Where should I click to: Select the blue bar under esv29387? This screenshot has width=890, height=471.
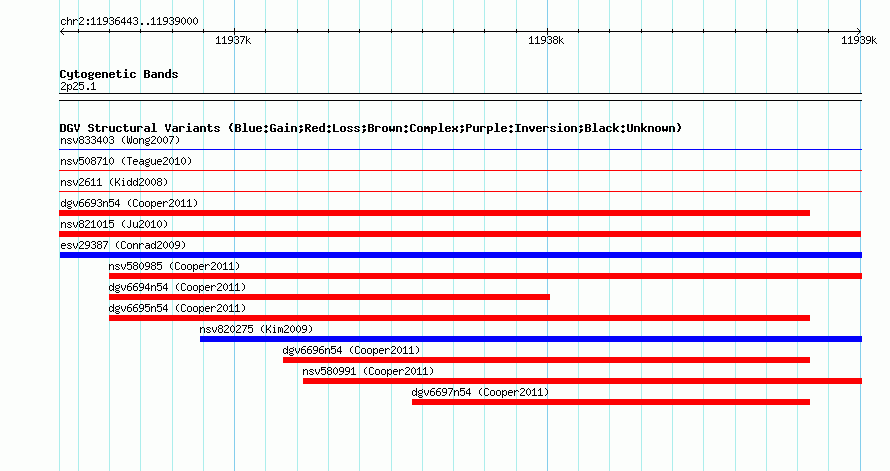(x=460, y=255)
